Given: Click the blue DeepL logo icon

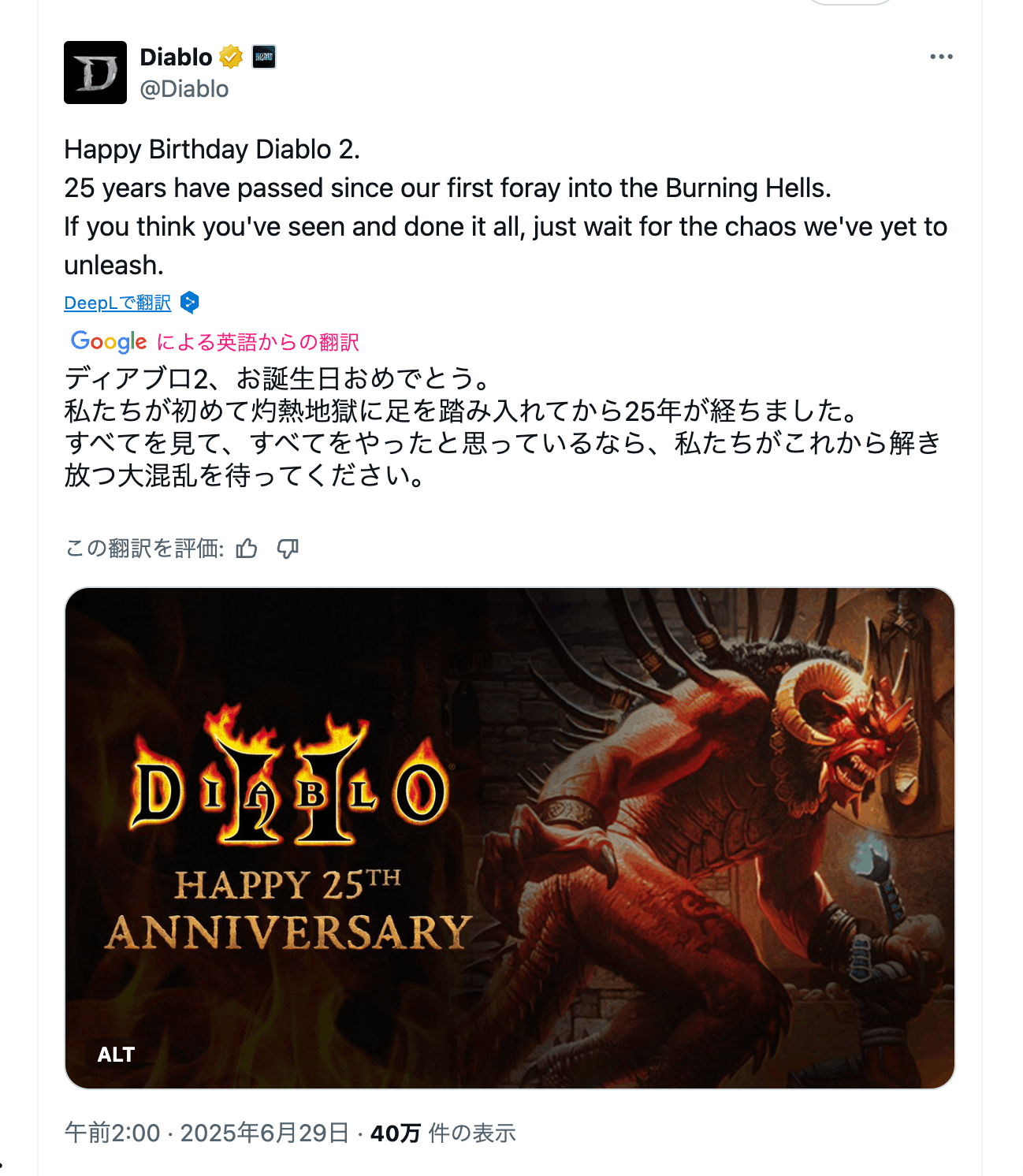Looking at the screenshot, I should 189,303.
